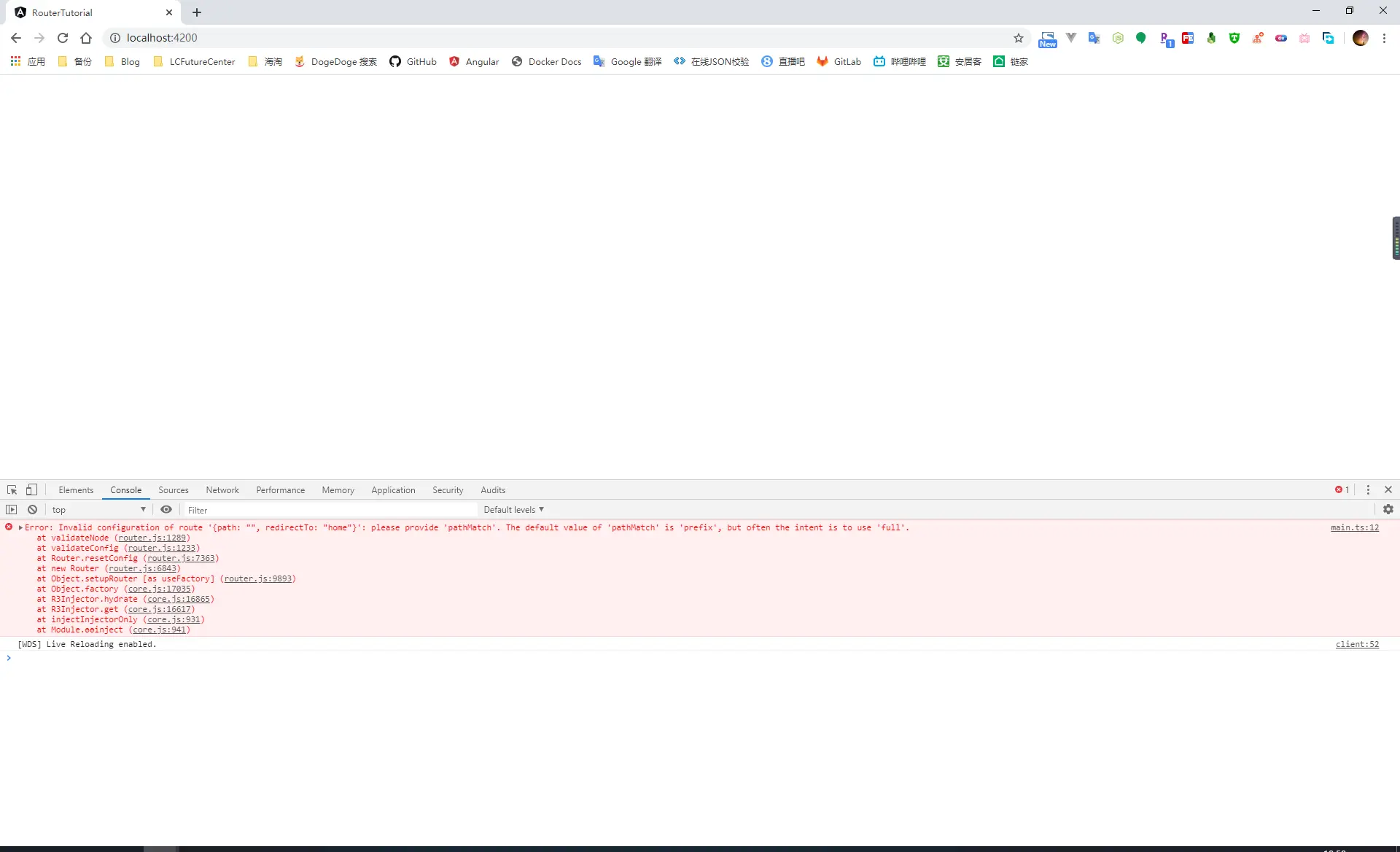Image resolution: width=1400 pixels, height=852 pixels.
Task: Toggle the live expression eye icon
Action: point(166,510)
